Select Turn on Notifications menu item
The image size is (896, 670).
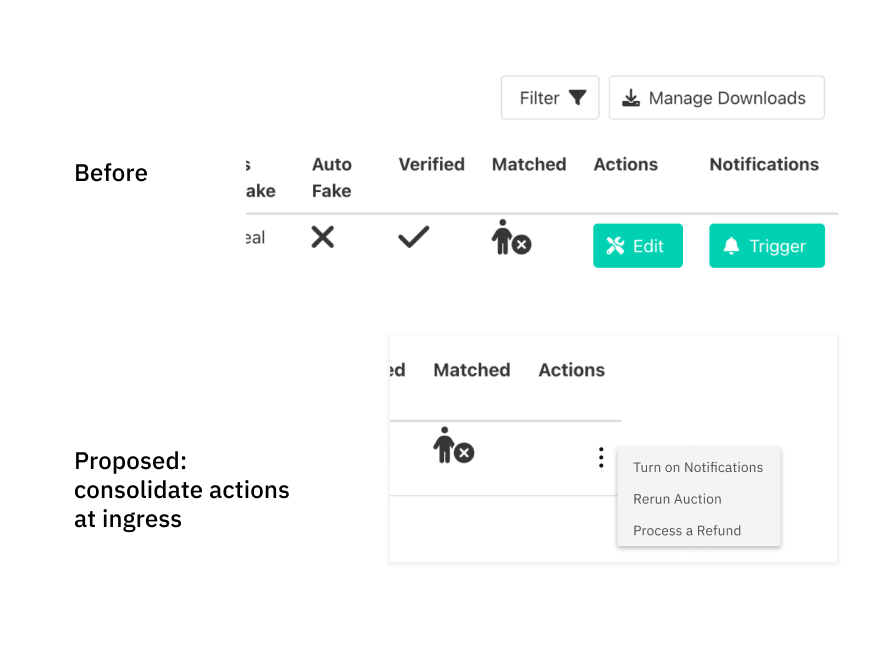tap(698, 467)
